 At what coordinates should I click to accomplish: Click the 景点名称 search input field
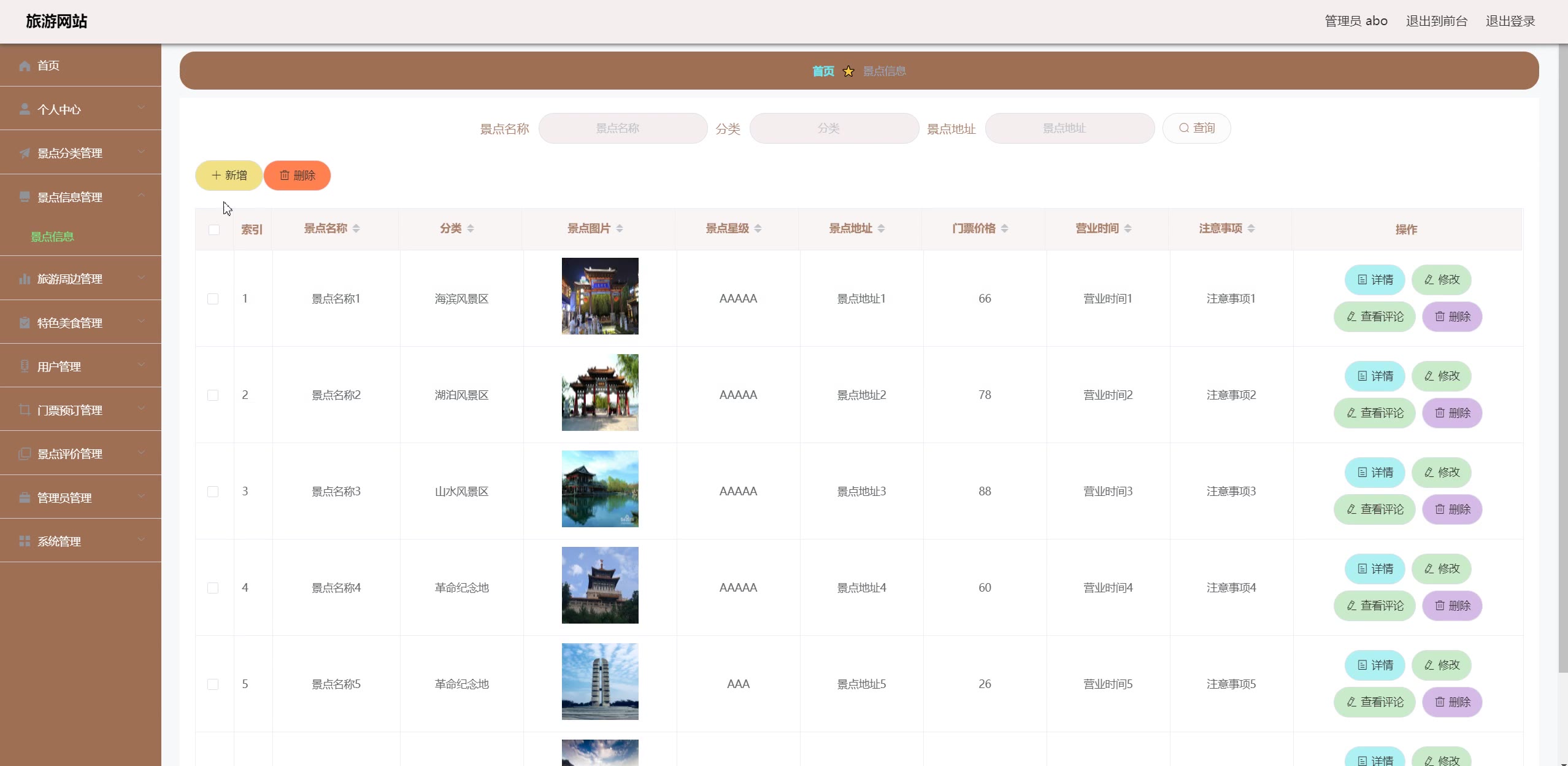pos(623,128)
